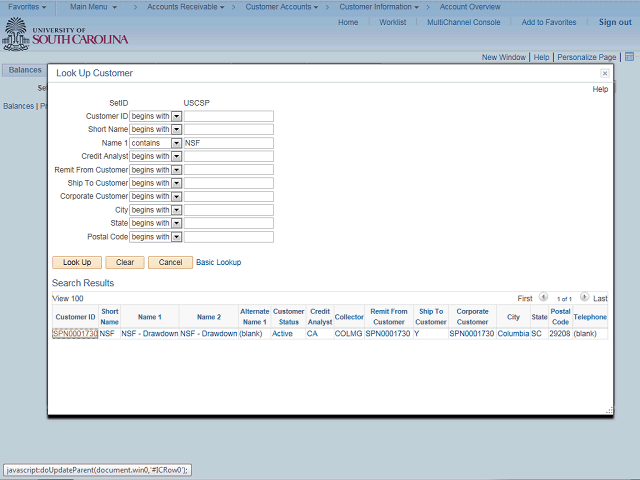This screenshot has width=640, height=480.
Task: Click Add to Favorites
Action: click(x=549, y=22)
